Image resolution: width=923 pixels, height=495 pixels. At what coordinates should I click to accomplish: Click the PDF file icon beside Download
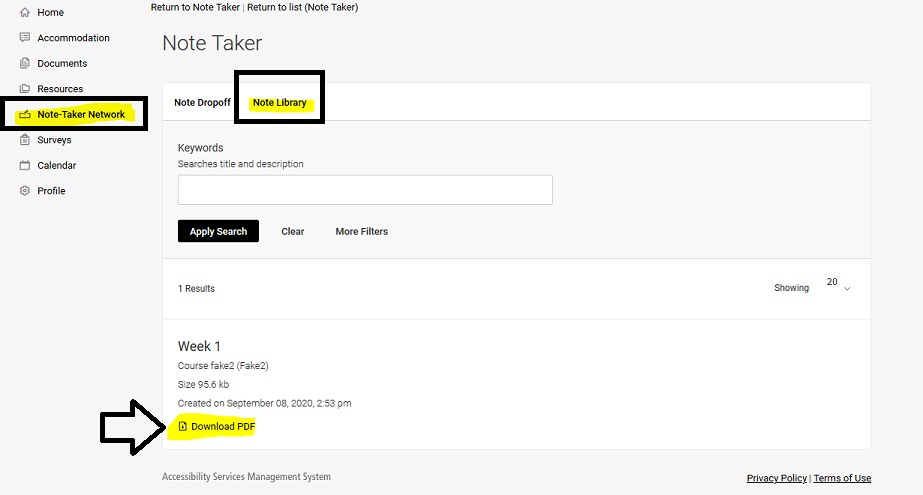(x=183, y=427)
